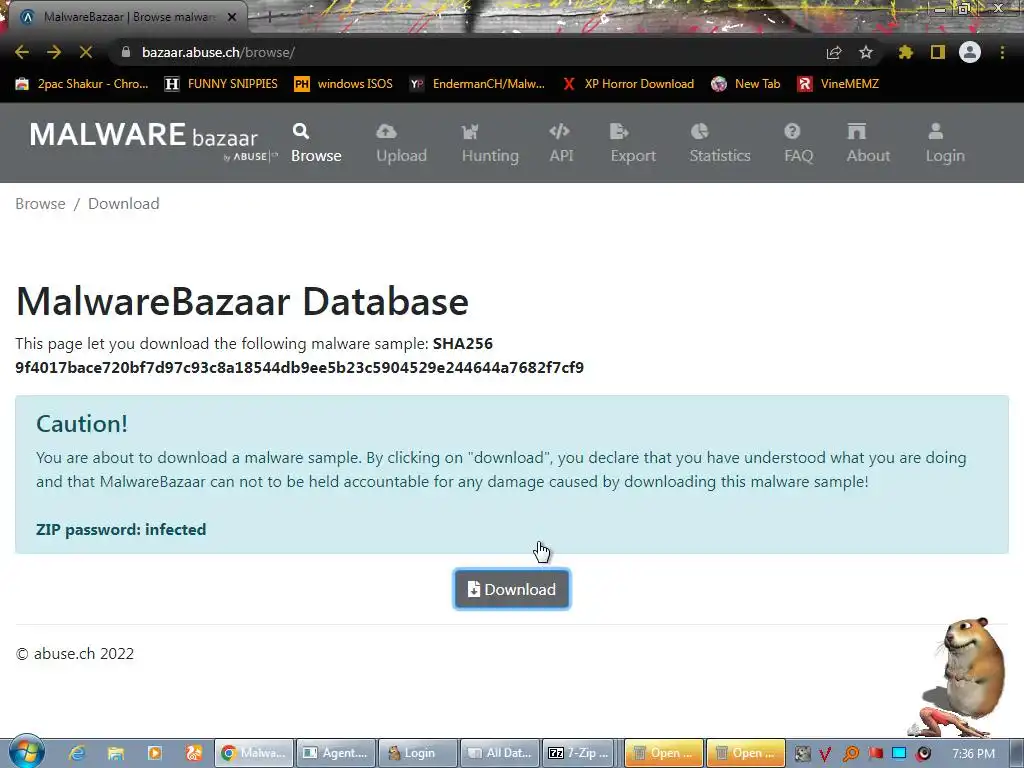Viewport: 1024px width, 768px height.
Task: Click the red flag tray icon
Action: coord(876,754)
